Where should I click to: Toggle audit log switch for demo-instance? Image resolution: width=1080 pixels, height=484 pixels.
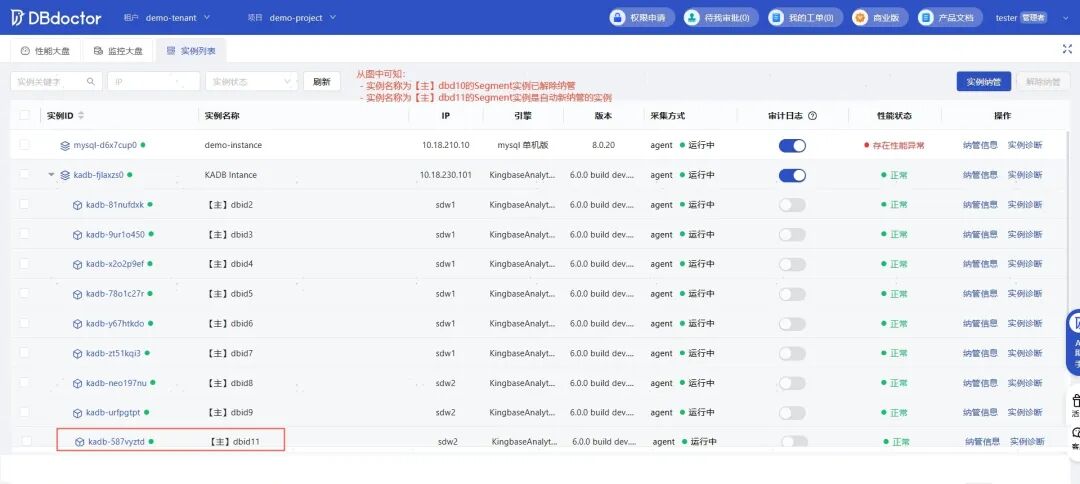(x=792, y=146)
